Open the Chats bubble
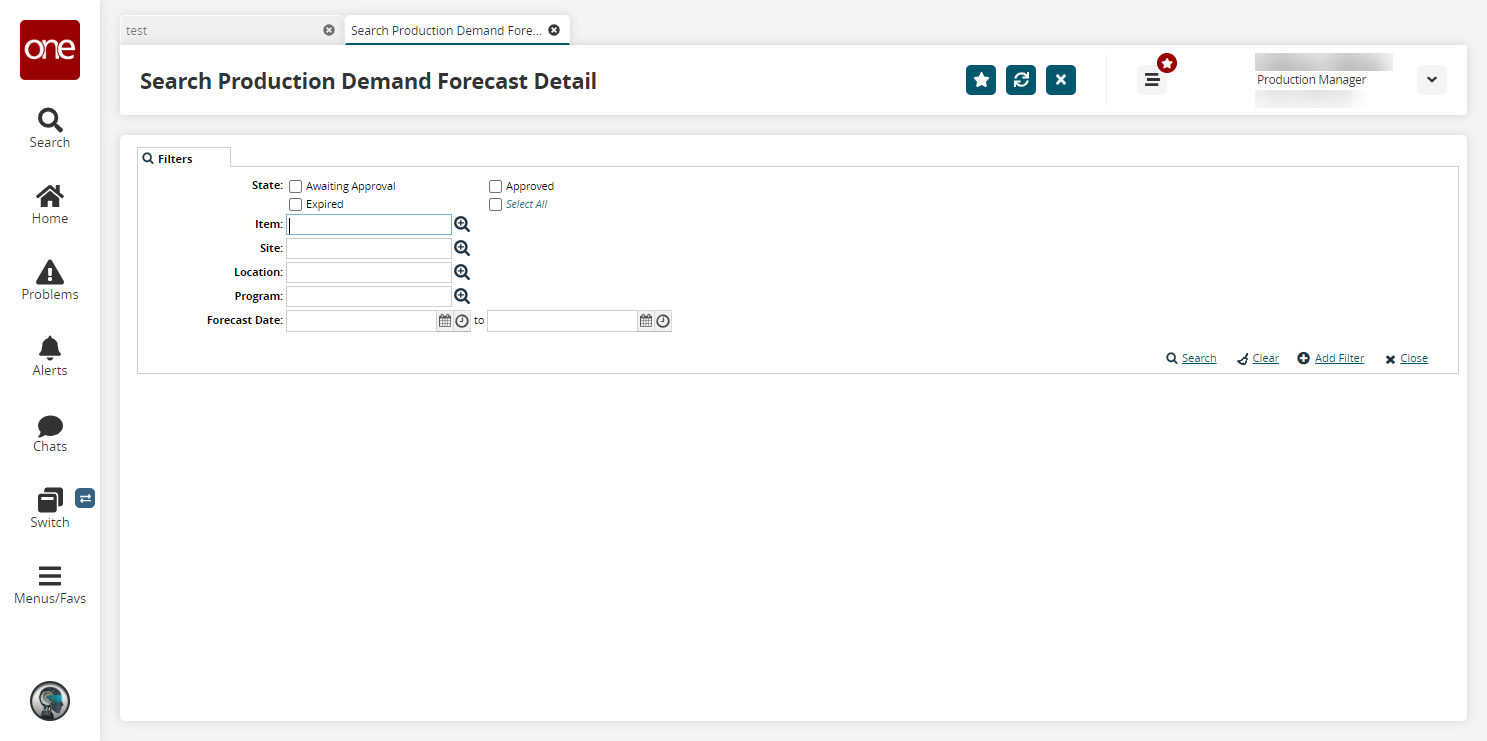1487x741 pixels. point(50,433)
